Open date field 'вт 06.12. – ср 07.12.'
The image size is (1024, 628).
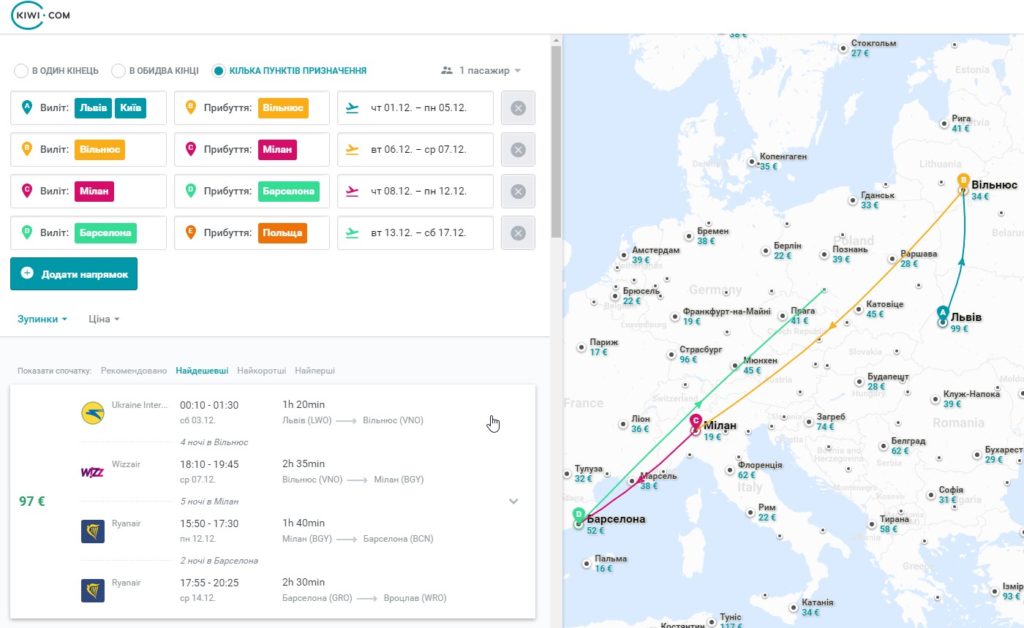[x=415, y=149]
